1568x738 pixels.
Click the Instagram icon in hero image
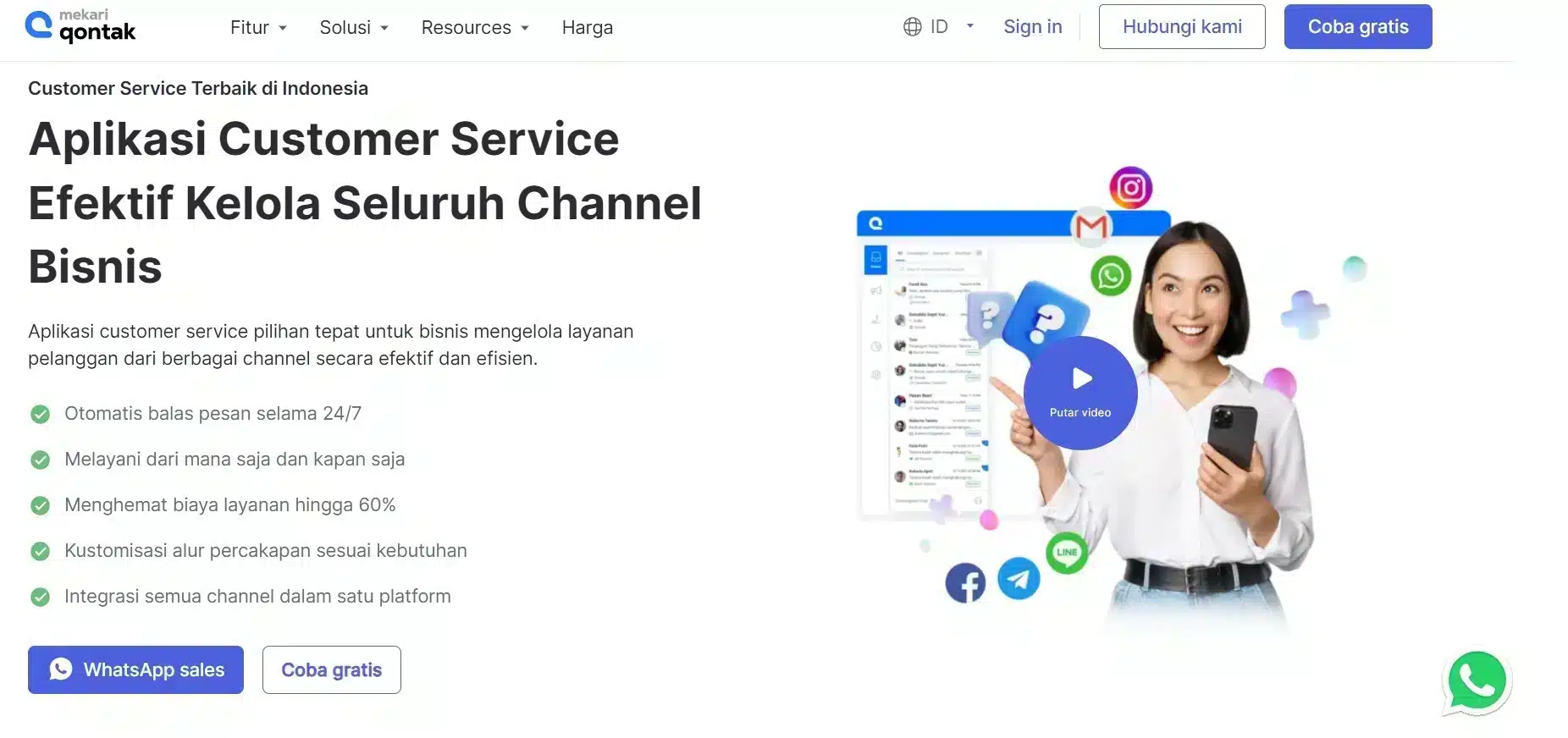[1131, 187]
